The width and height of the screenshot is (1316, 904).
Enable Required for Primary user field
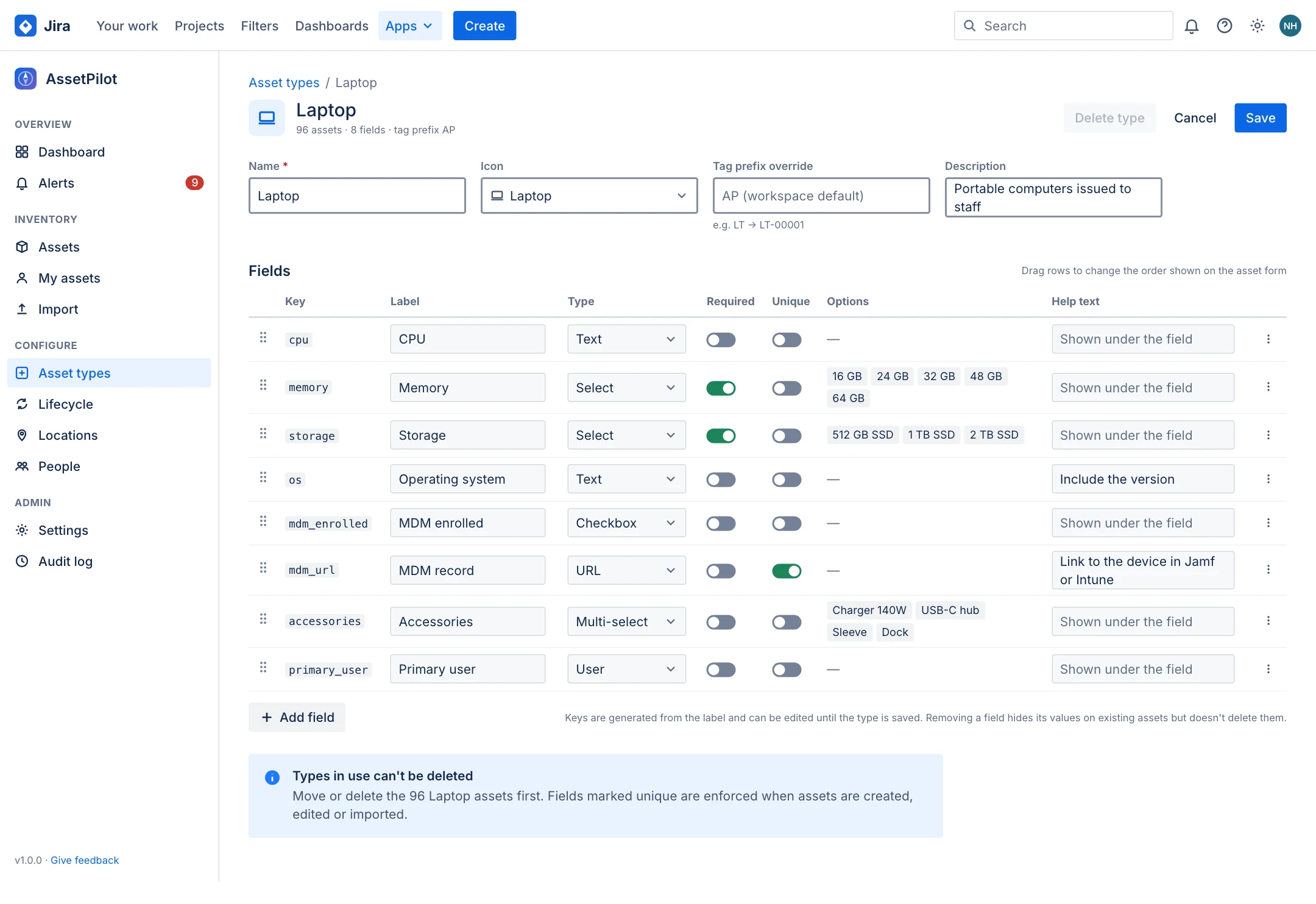tap(721, 669)
